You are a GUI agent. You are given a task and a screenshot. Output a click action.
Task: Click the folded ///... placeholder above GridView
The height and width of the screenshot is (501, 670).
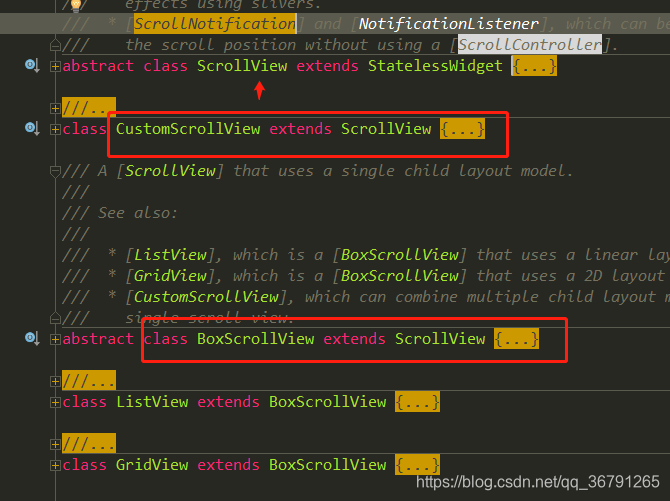(89, 443)
